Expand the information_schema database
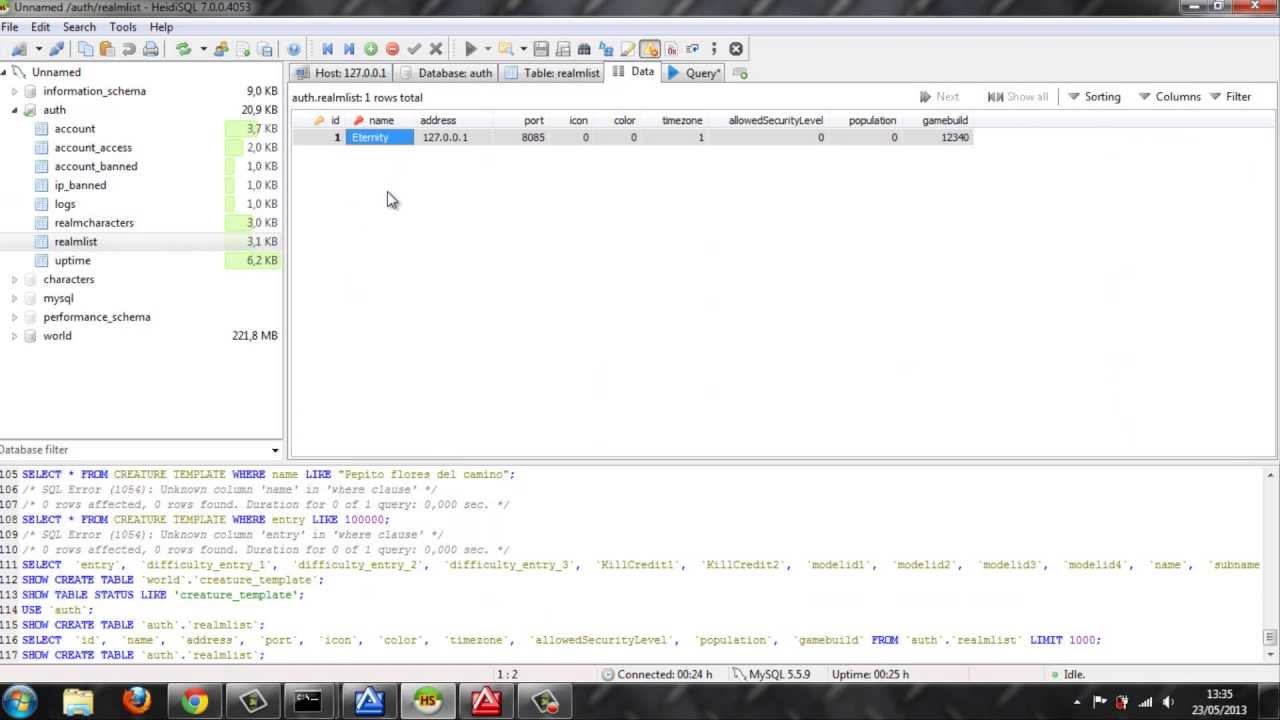 (15, 91)
